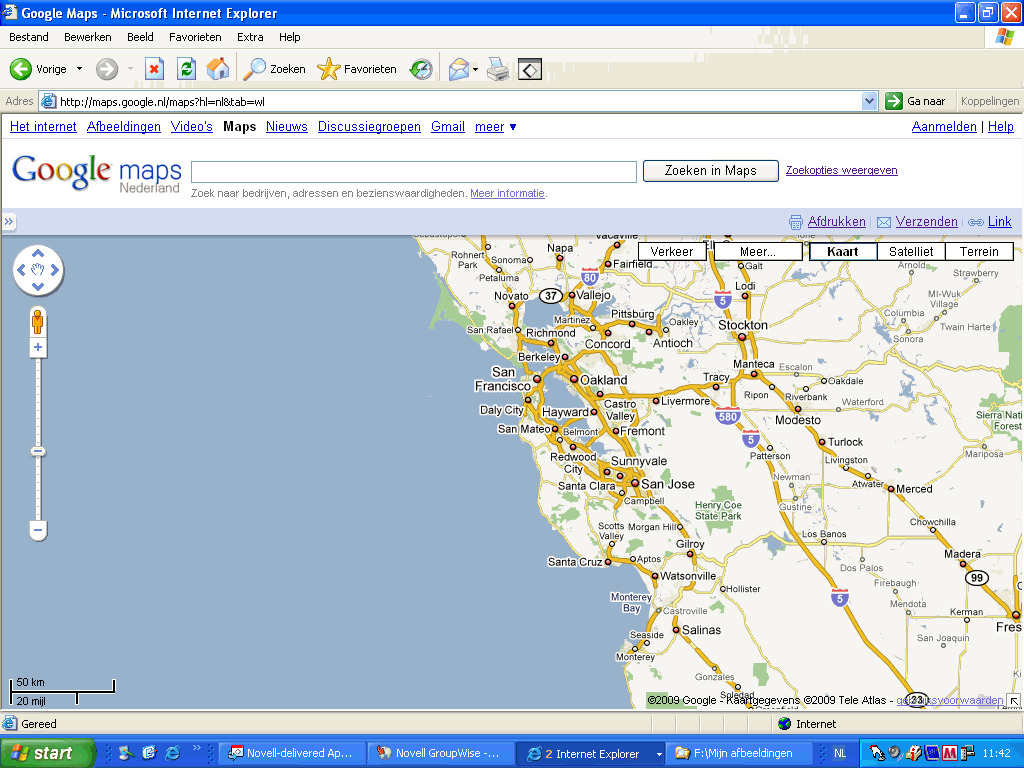Stop page loading with red X icon
The height and width of the screenshot is (768, 1024).
tap(154, 69)
